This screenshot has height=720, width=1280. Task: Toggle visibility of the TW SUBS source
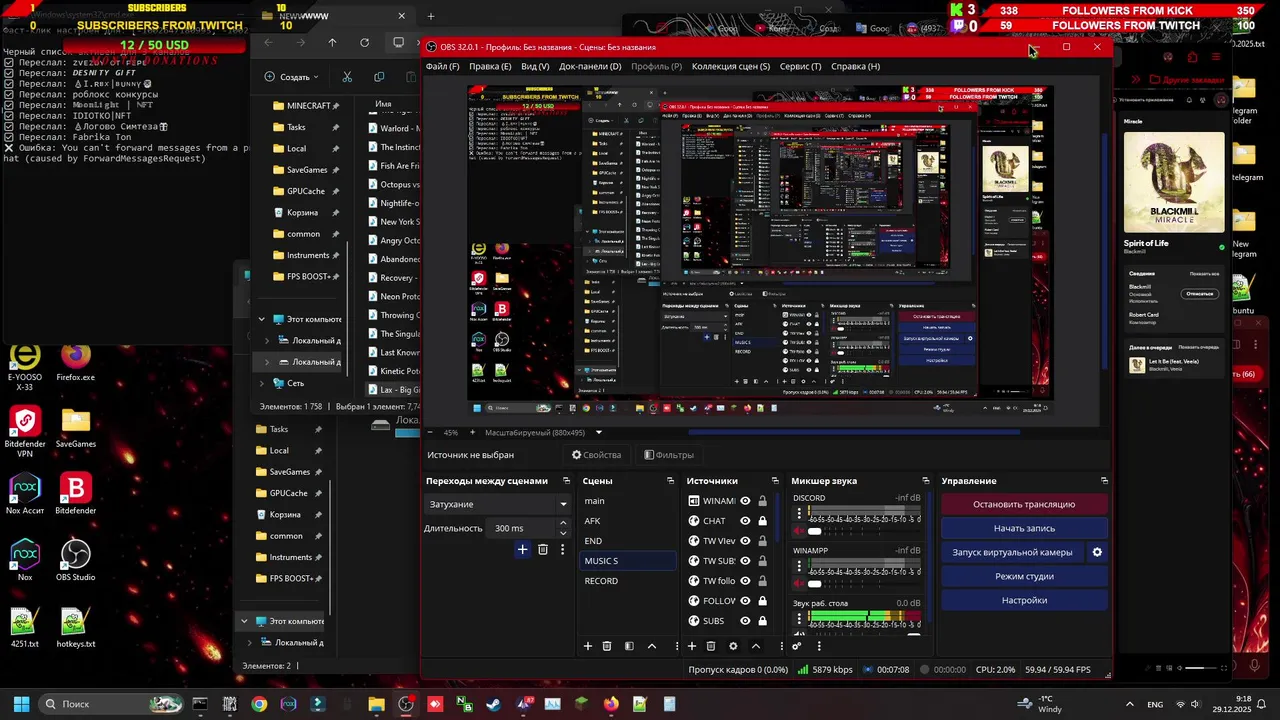click(745, 561)
